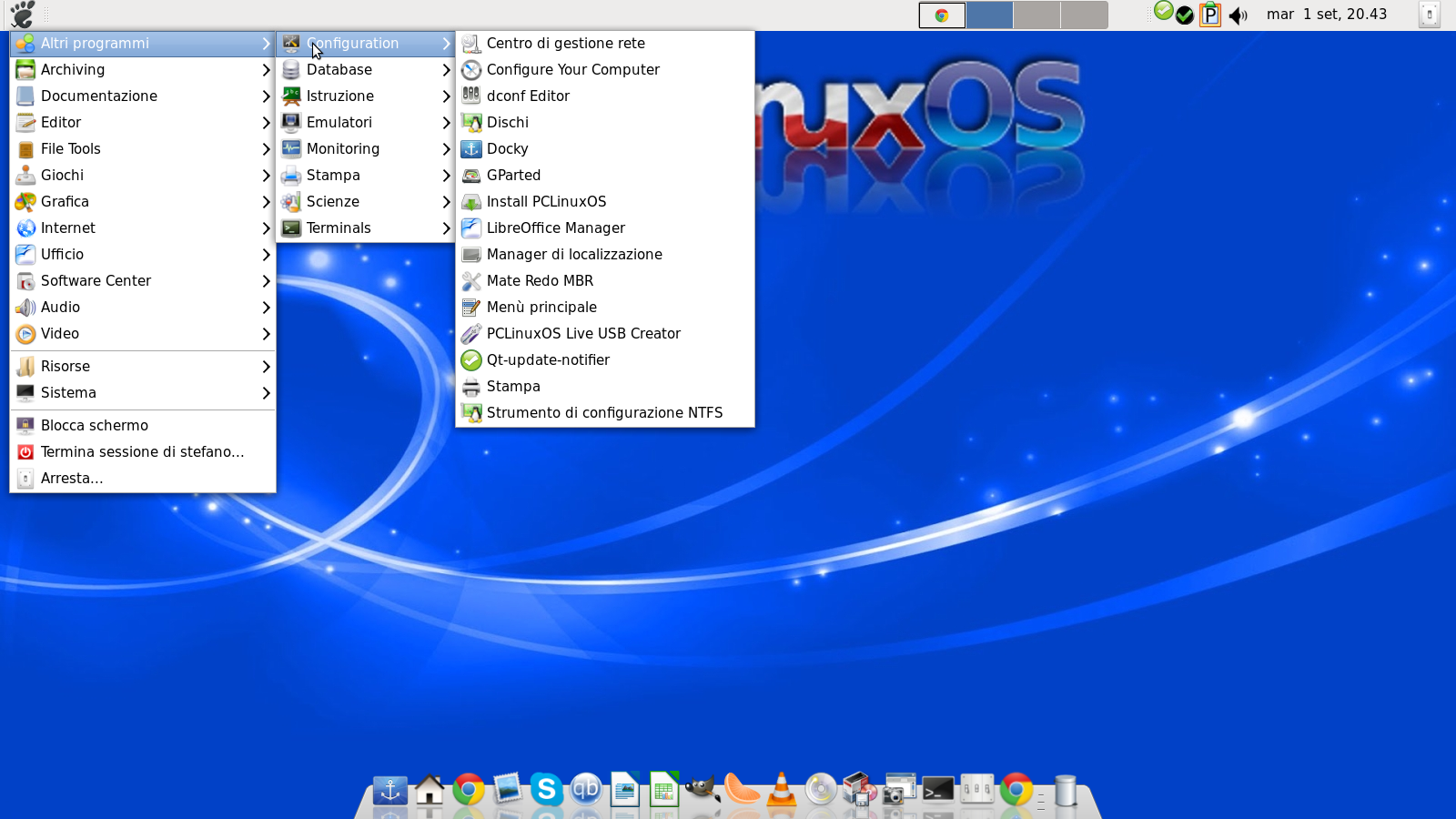Open the Video category
This screenshot has height=819, width=1456.
(x=143, y=334)
